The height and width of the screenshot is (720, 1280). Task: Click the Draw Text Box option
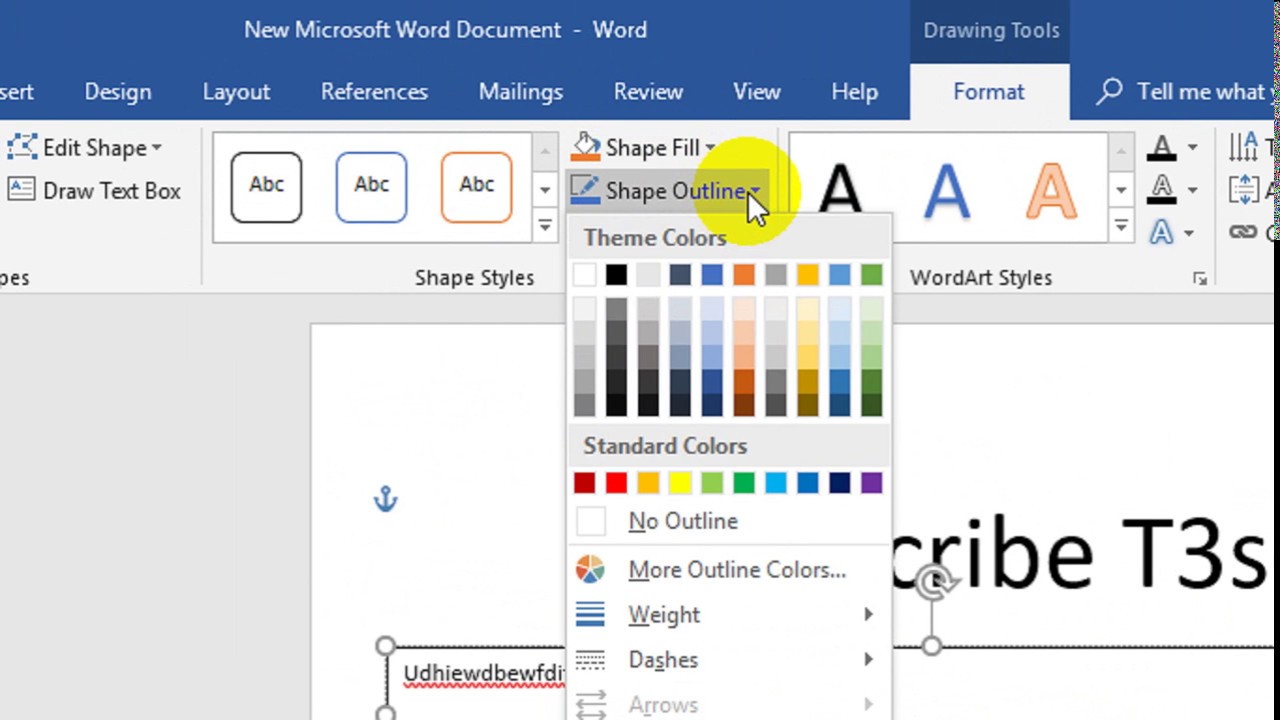pos(110,191)
